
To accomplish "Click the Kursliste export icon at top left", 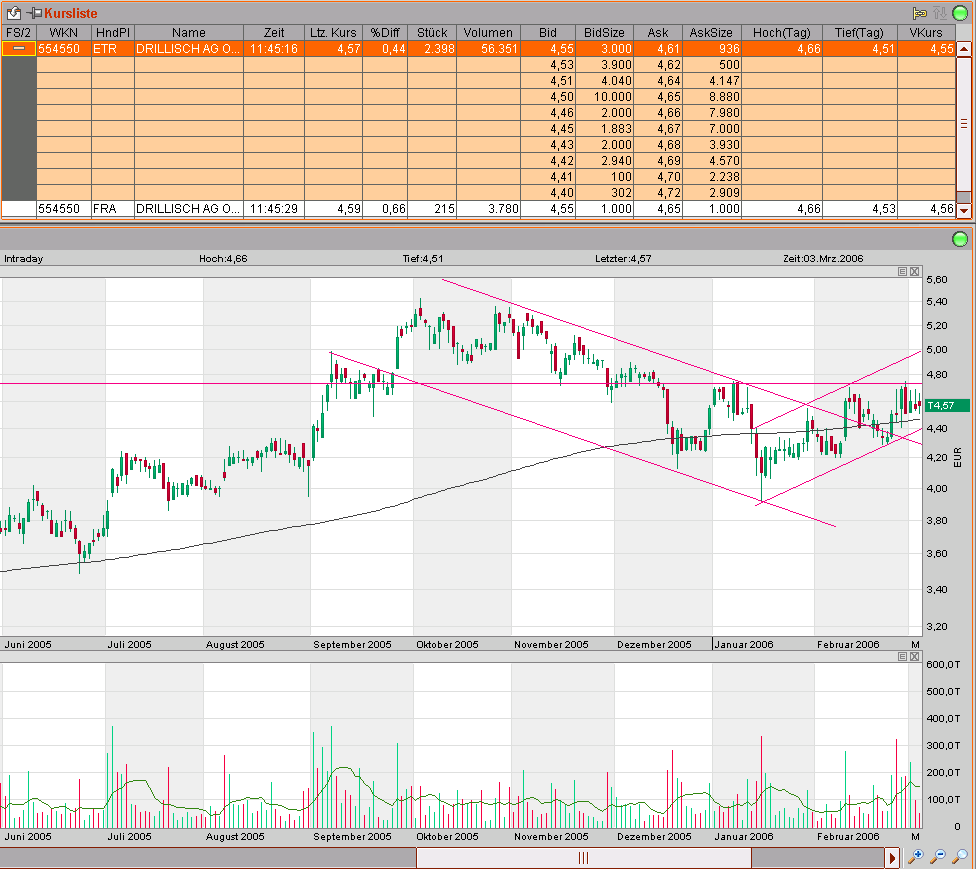I will click(x=13, y=12).
